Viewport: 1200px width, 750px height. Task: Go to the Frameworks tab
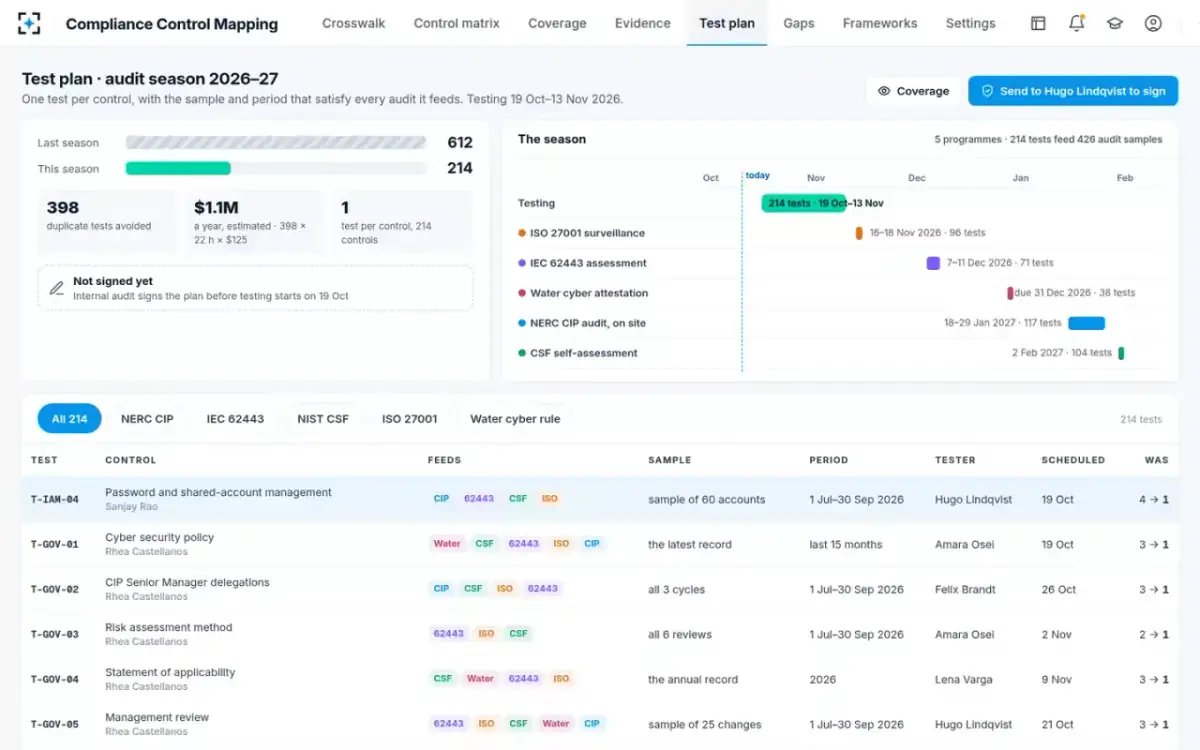880,23
